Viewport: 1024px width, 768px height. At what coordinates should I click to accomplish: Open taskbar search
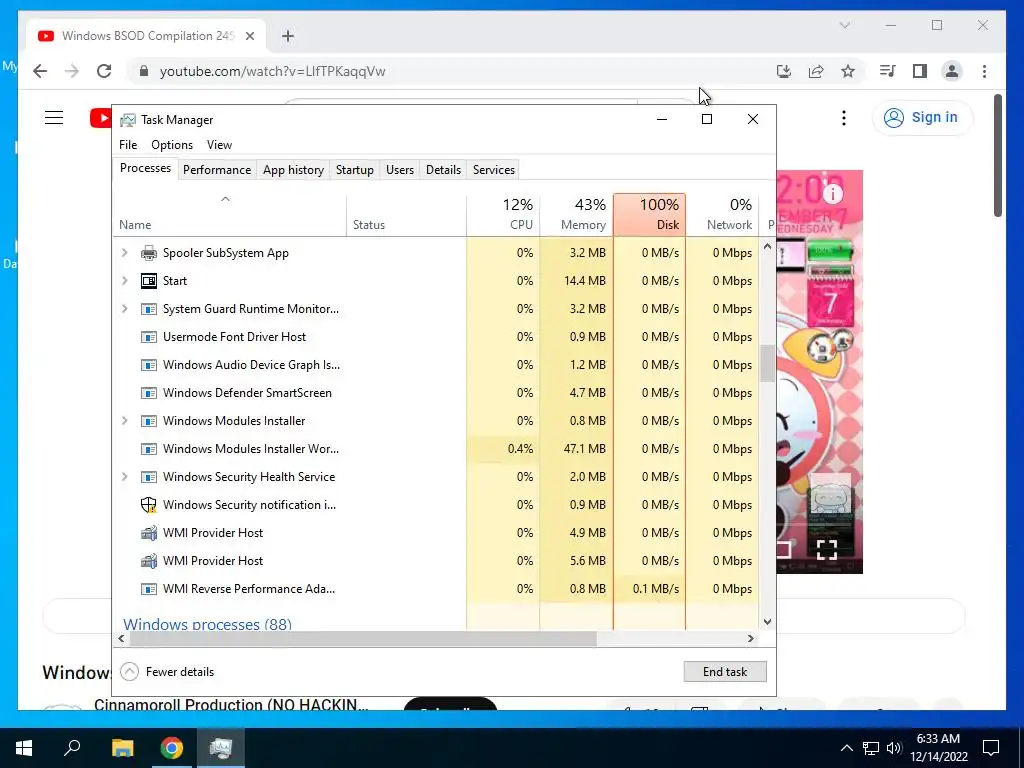(72, 748)
